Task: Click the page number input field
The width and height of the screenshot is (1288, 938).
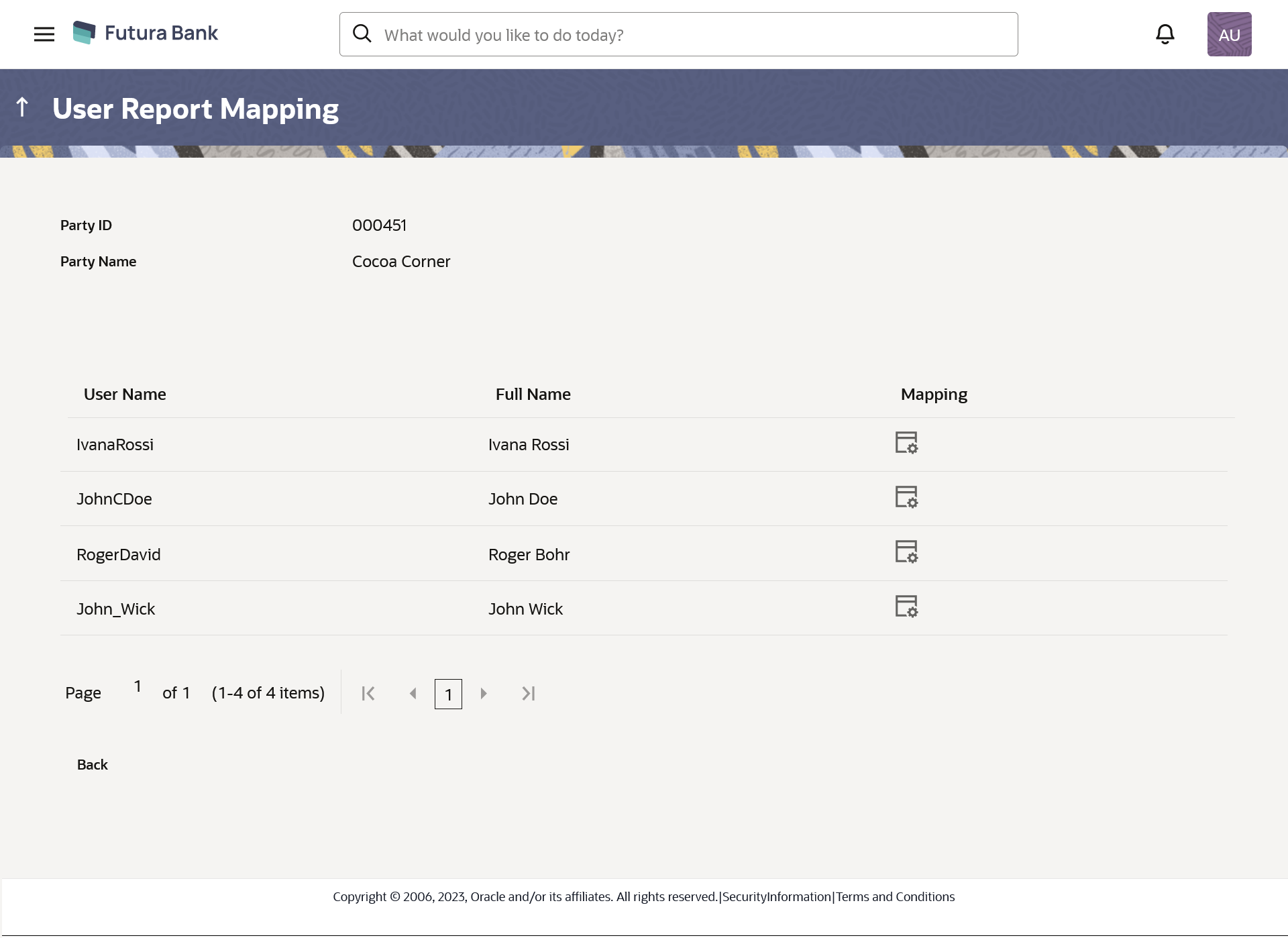Action: [138, 686]
